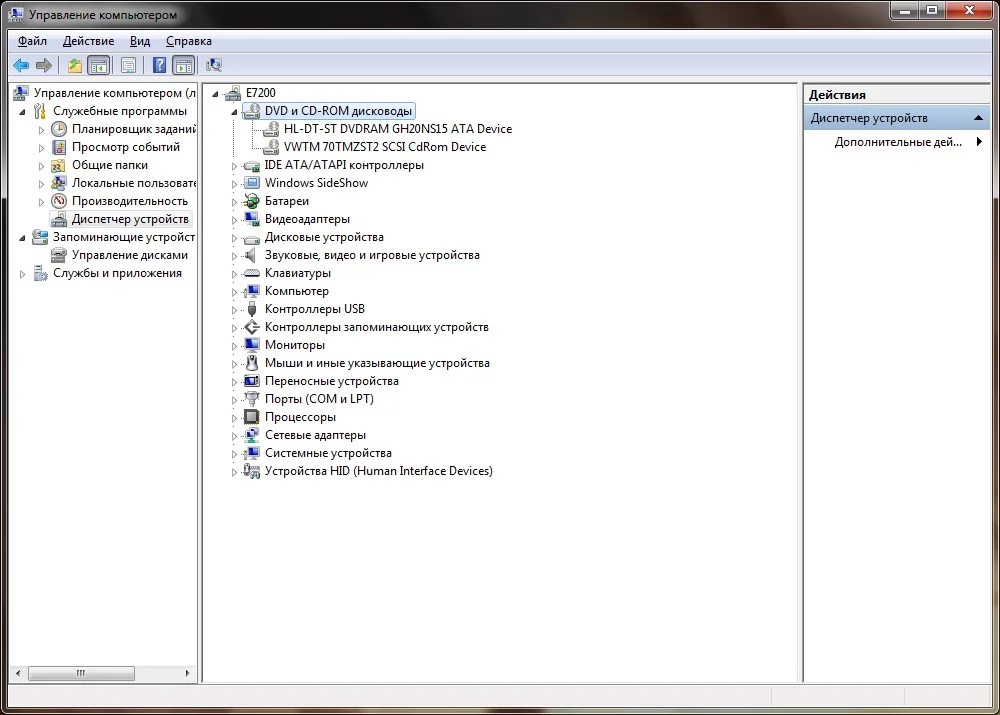Expand the Дисковые устройства arrow
The width and height of the screenshot is (1000, 715).
tap(234, 238)
